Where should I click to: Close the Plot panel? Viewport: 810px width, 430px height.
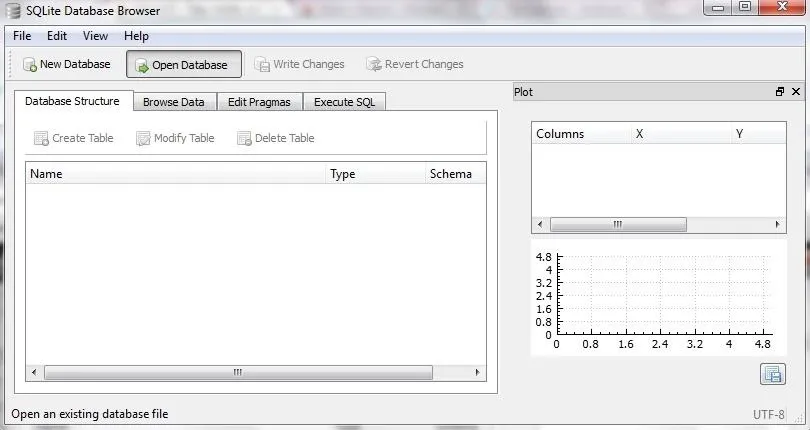pos(796,91)
